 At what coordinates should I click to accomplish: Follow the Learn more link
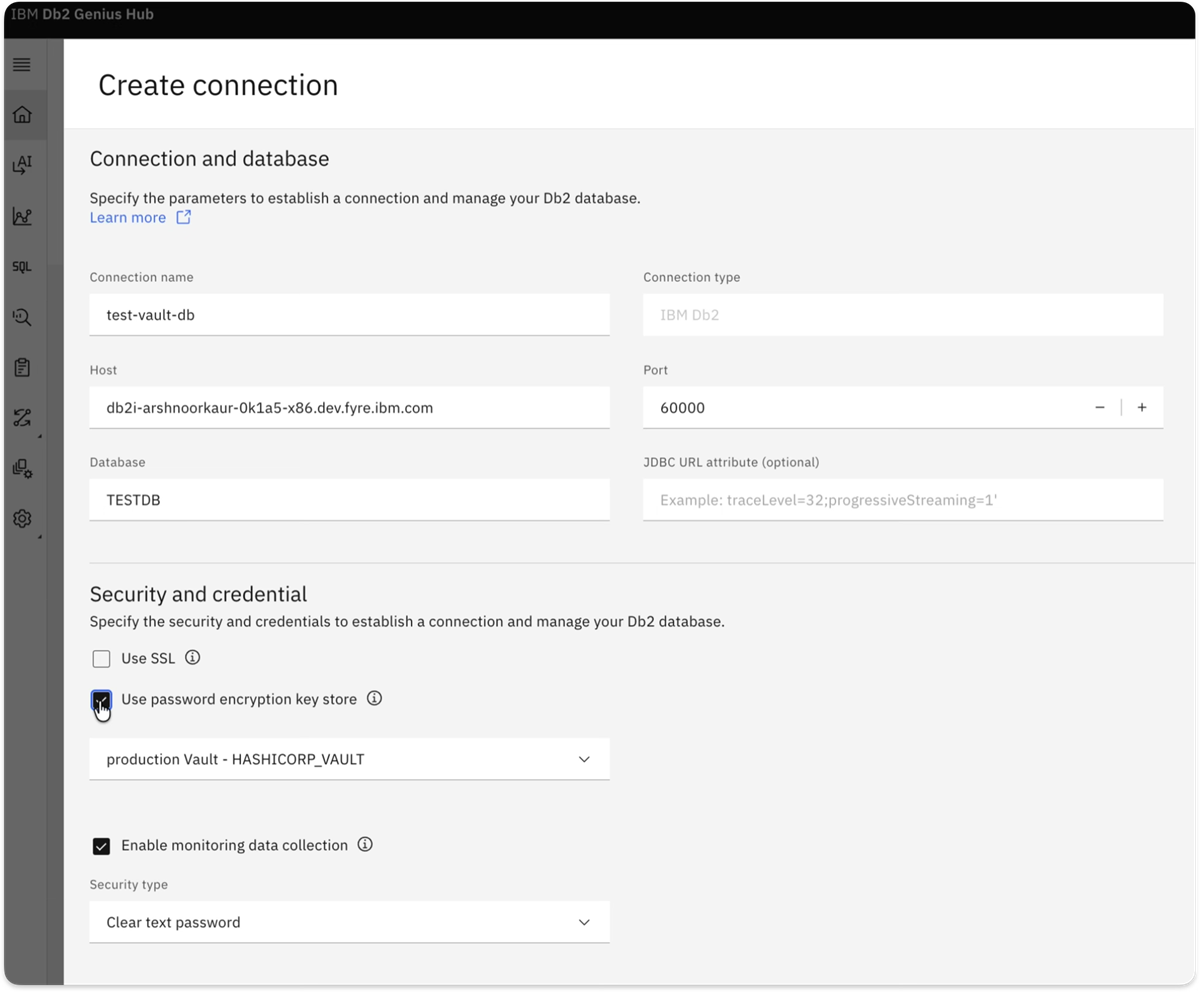[x=128, y=217]
